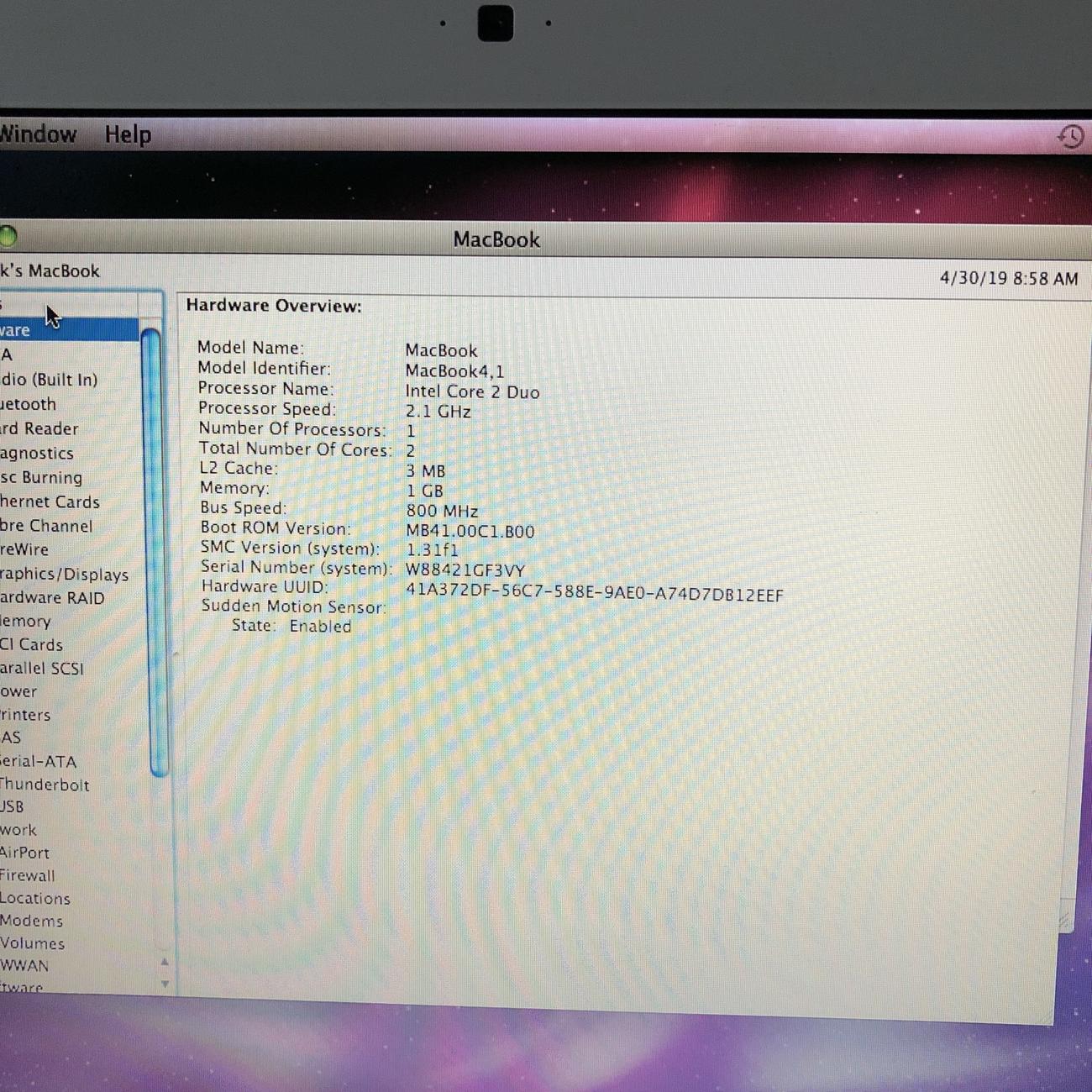Image resolution: width=1092 pixels, height=1092 pixels.
Task: Select Audio (Built In) in sidebar
Action: [49, 380]
